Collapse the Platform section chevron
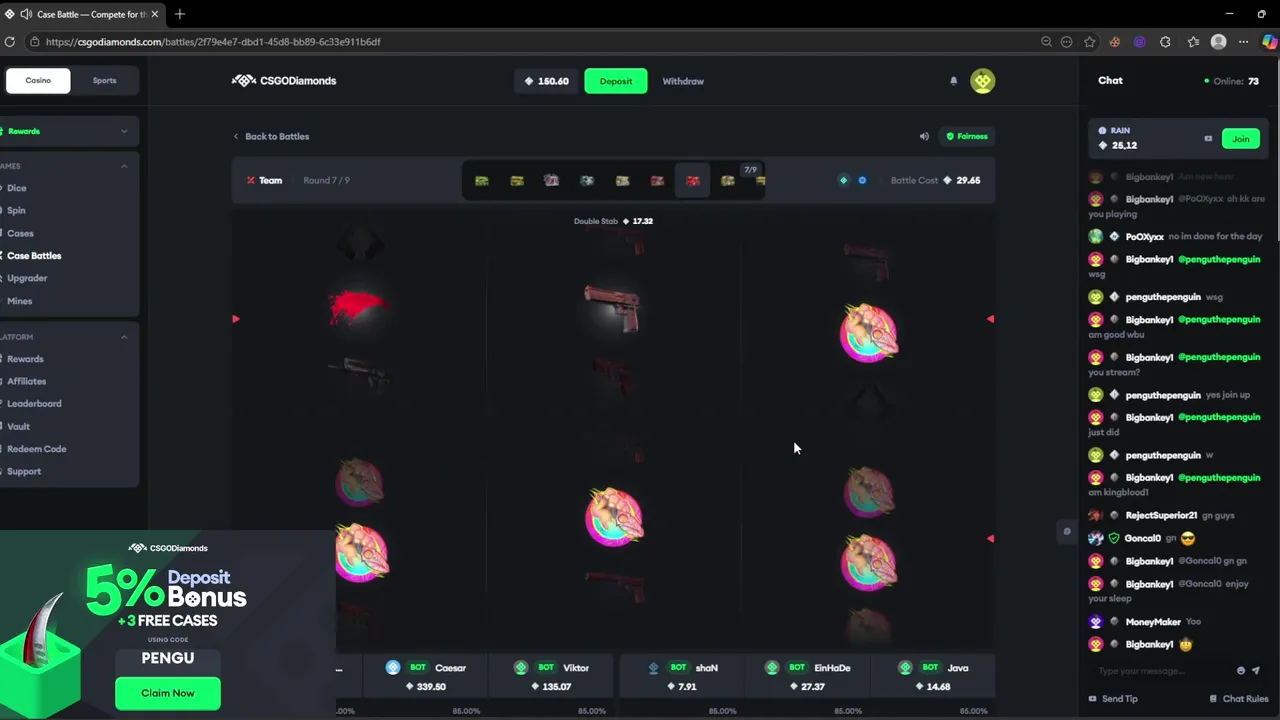This screenshot has height=720, width=1280. (124, 337)
